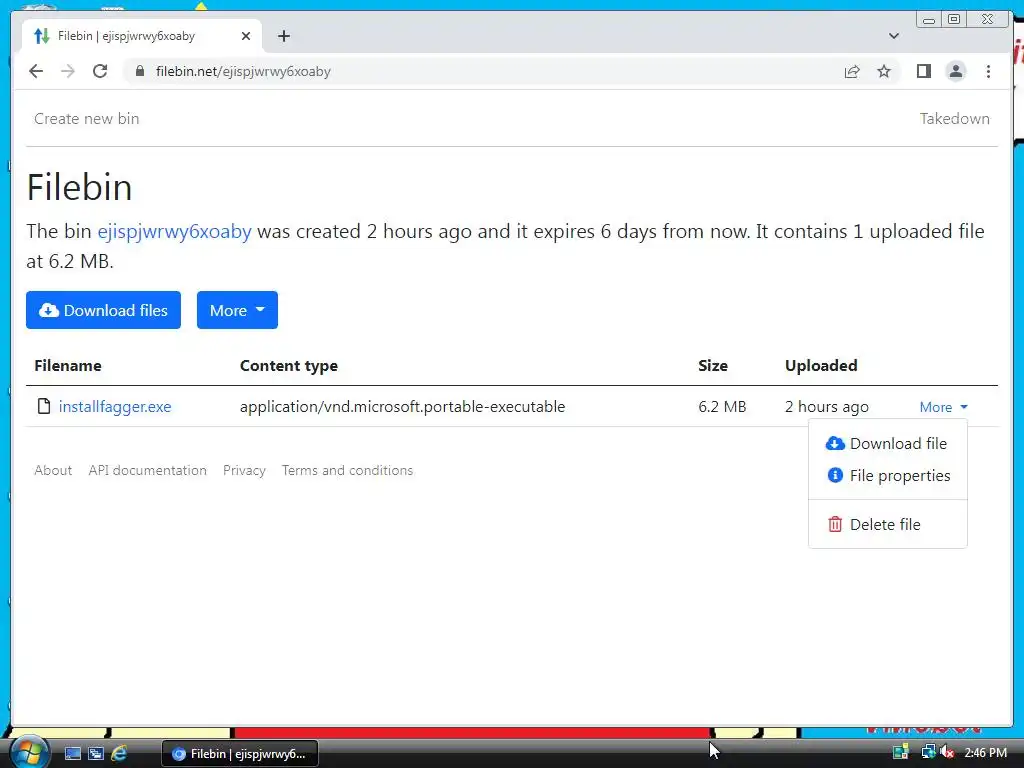1024x768 pixels.
Task: Click the muted volume tray icon
Action: coord(946,753)
